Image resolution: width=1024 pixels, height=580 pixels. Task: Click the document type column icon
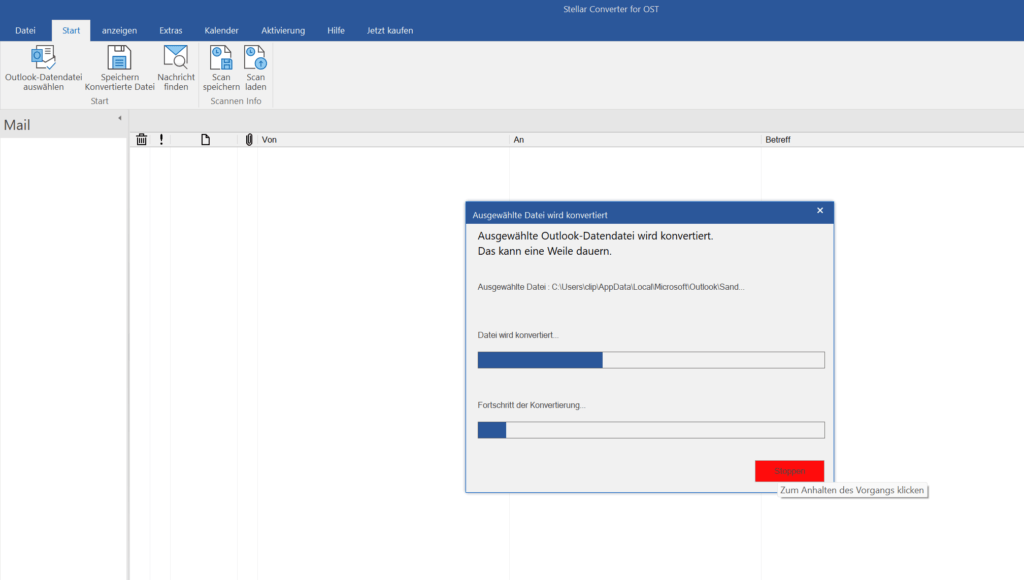(206, 139)
